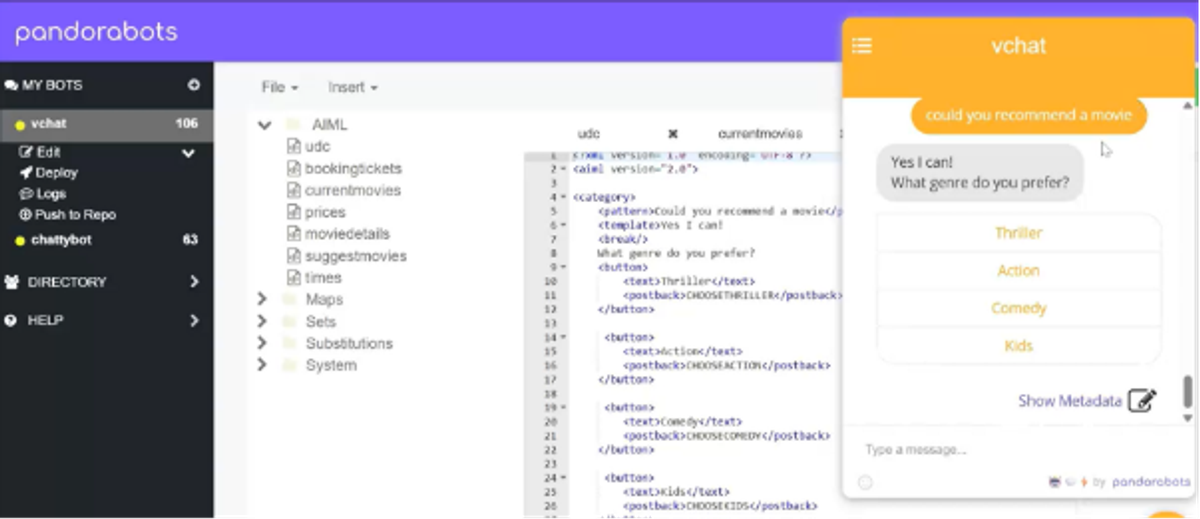Focus the Type a message input field
The width and height of the screenshot is (1200, 519).
1017,450
